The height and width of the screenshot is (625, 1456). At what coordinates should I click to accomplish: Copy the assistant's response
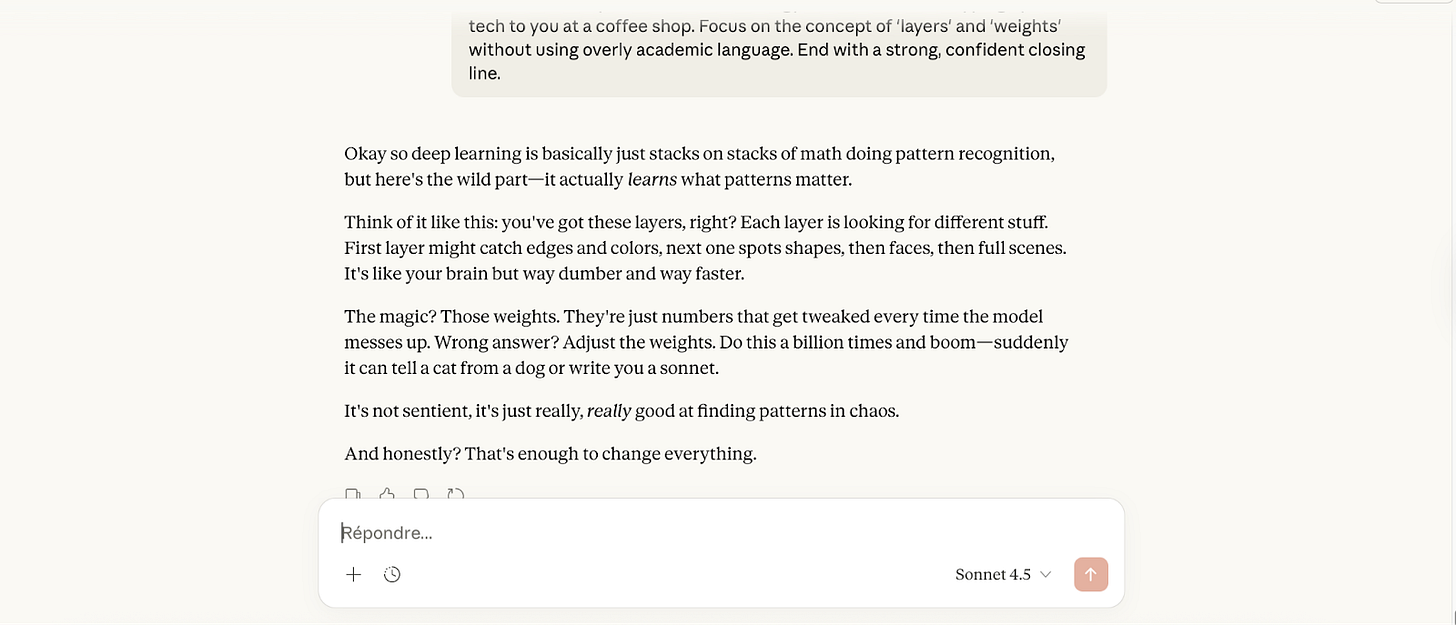pos(352,494)
